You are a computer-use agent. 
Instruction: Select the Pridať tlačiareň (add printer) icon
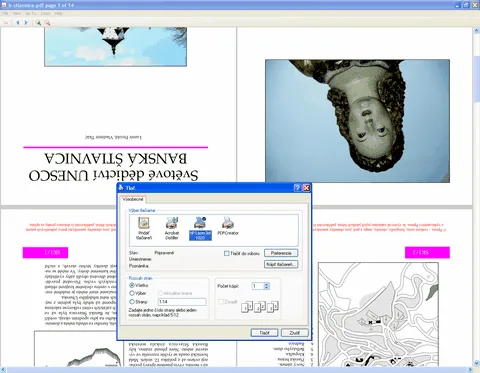pyautogui.click(x=144, y=228)
